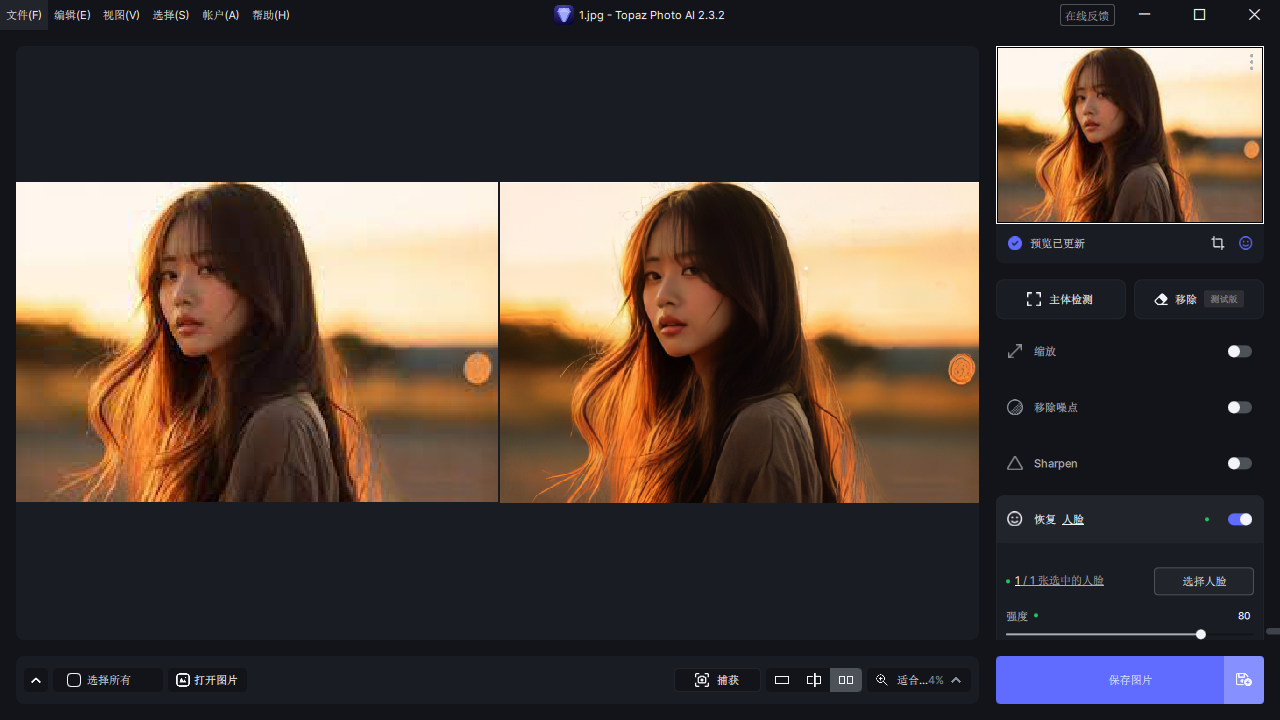Check the 选择所有 checkbox
Screen dimensions: 1280x720
click(x=74, y=680)
